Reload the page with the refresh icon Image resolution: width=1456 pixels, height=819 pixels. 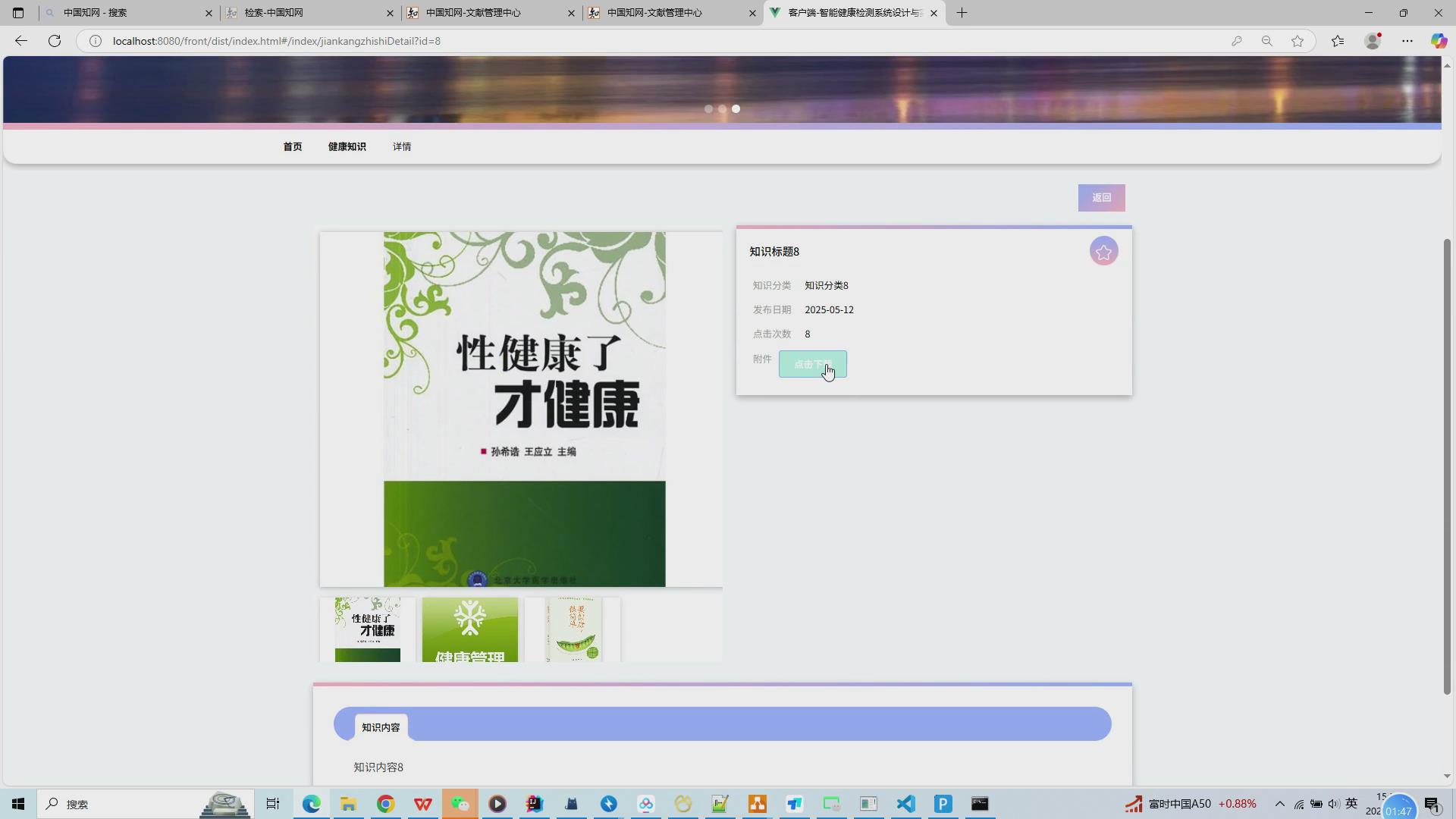coord(54,41)
